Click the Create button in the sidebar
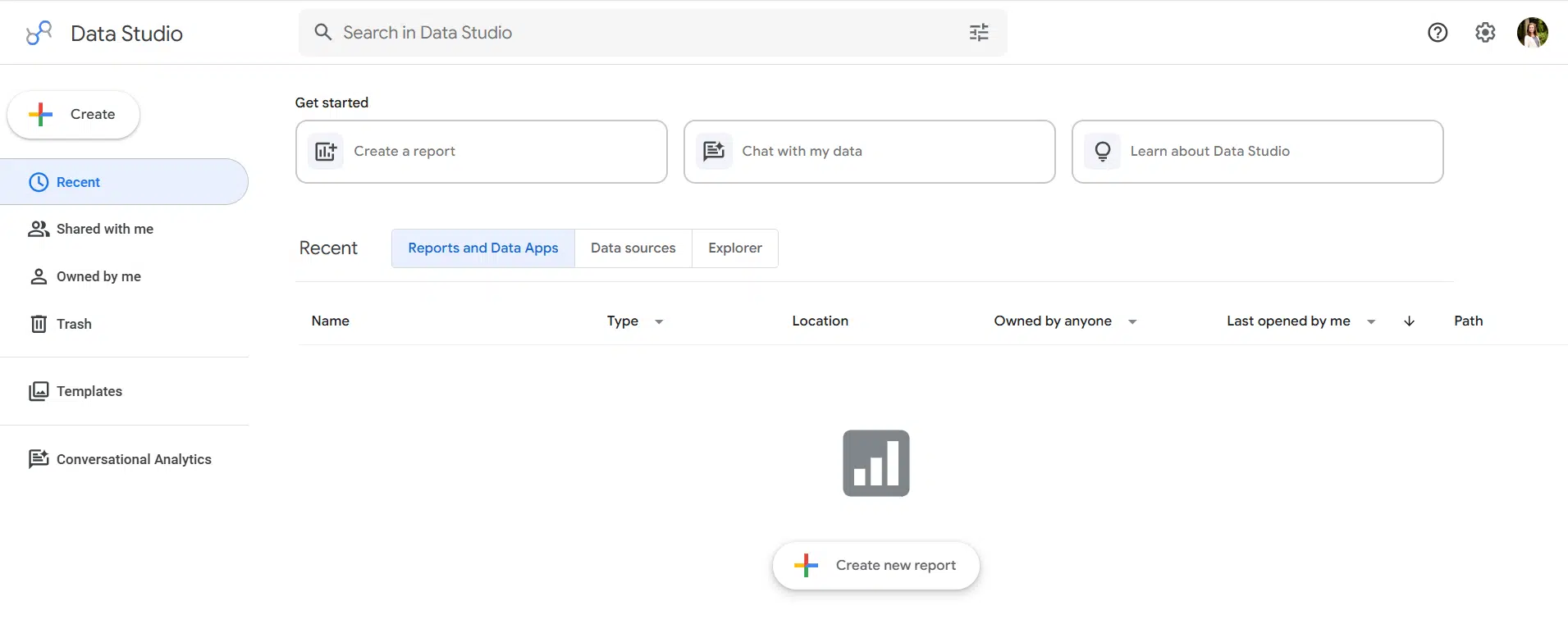Image resolution: width=1568 pixels, height=633 pixels. tap(73, 115)
